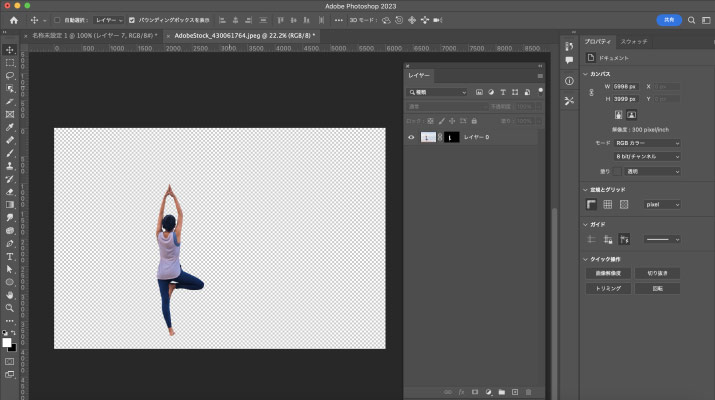This screenshot has height=400, width=715.
Task: Select the Move tool in the toolbar
Action: [10, 49]
